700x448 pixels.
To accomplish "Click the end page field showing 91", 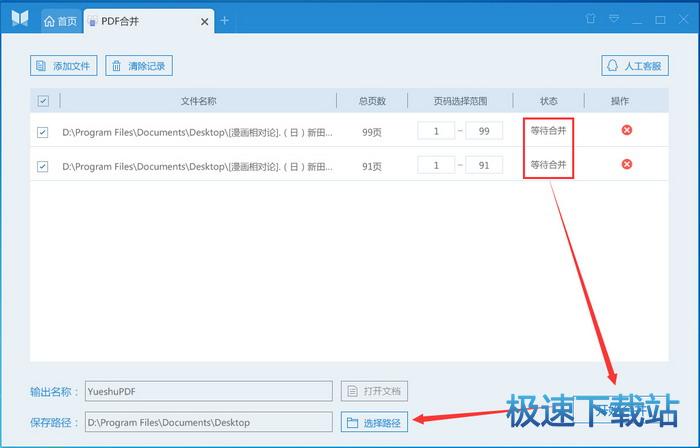I will (x=484, y=165).
